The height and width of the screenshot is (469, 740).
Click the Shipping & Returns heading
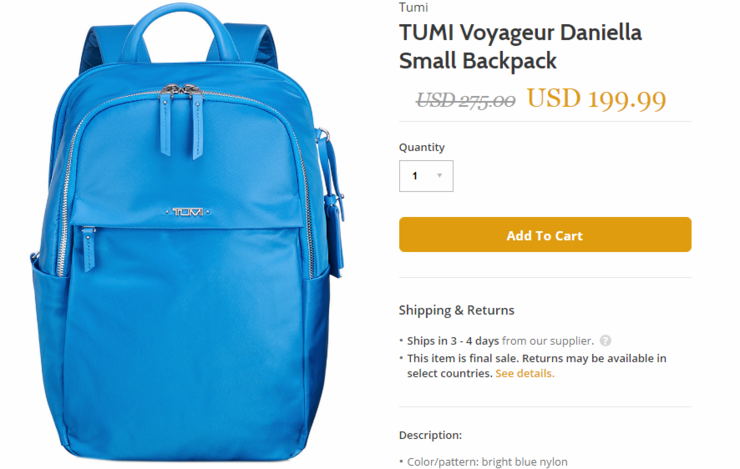click(x=456, y=310)
